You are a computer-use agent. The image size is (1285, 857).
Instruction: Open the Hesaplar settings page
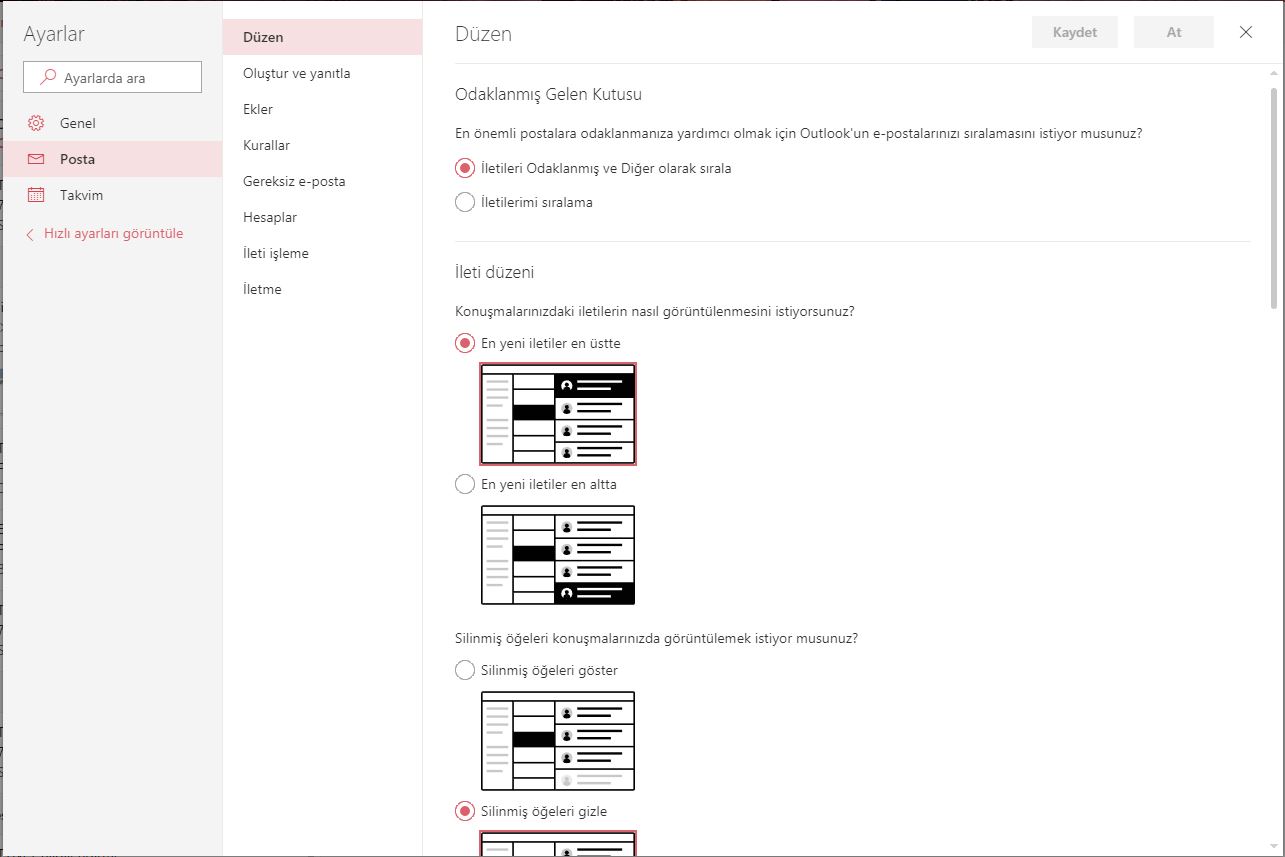click(x=322, y=217)
